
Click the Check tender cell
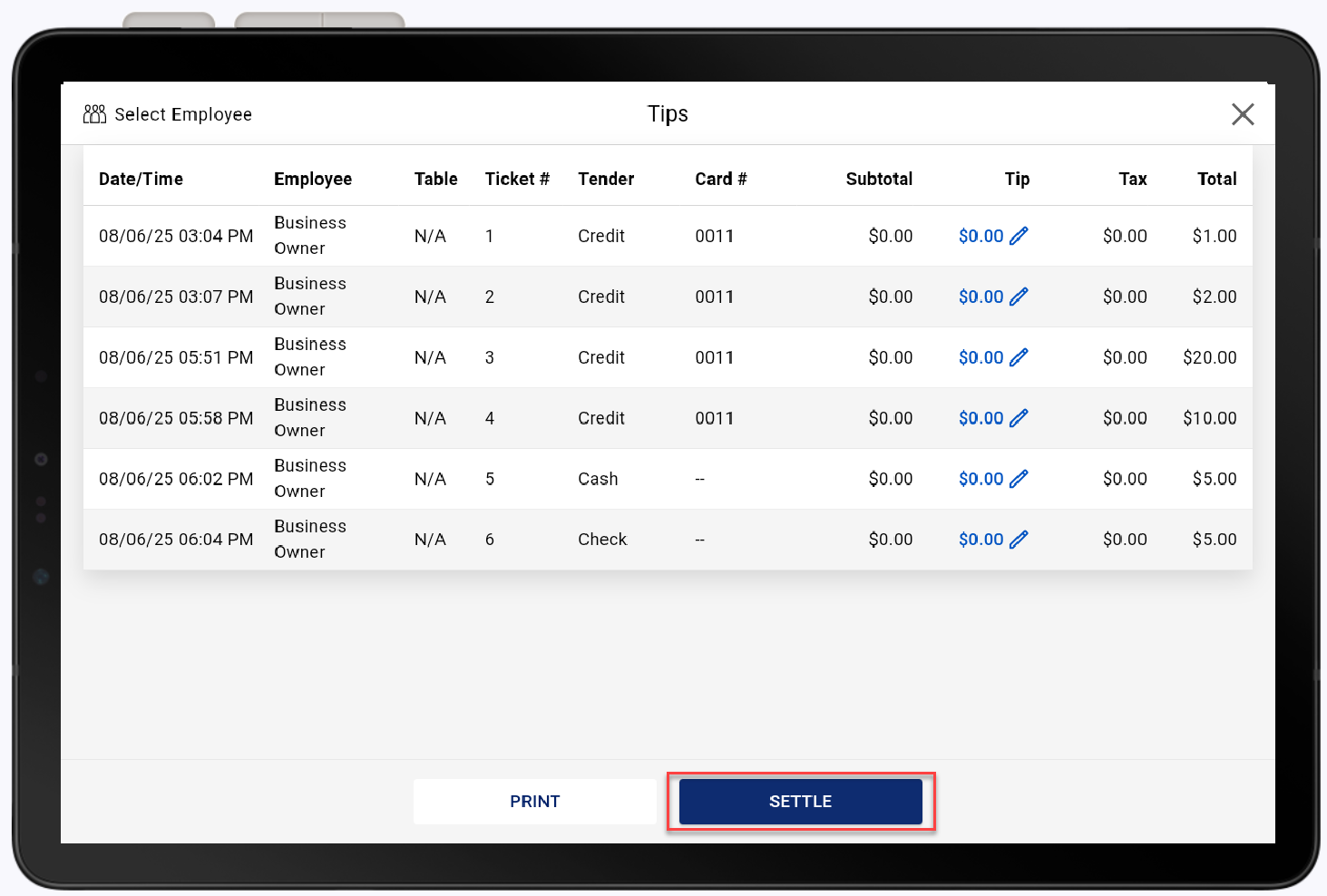coord(602,540)
